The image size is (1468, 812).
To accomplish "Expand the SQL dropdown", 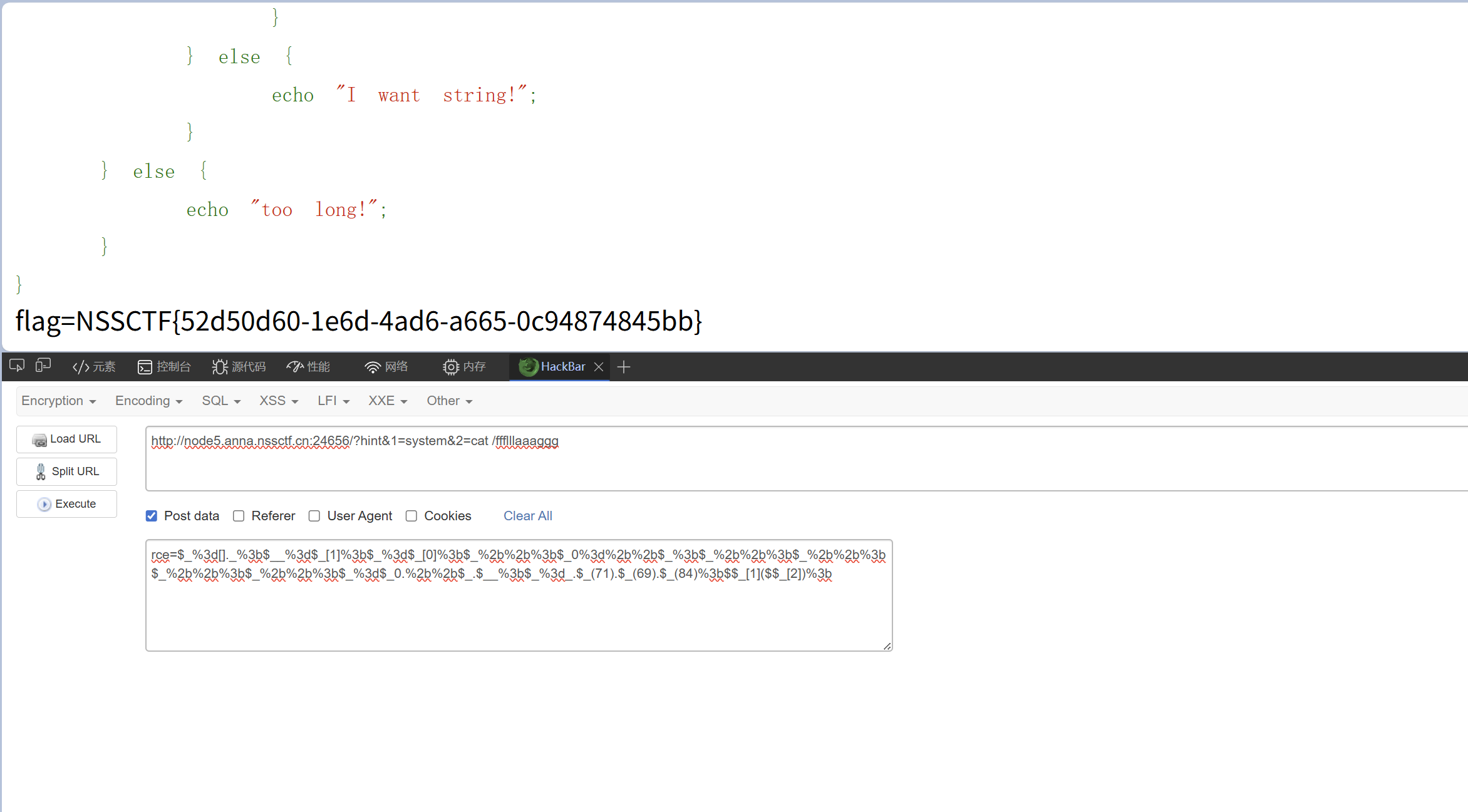I will pyautogui.click(x=221, y=401).
